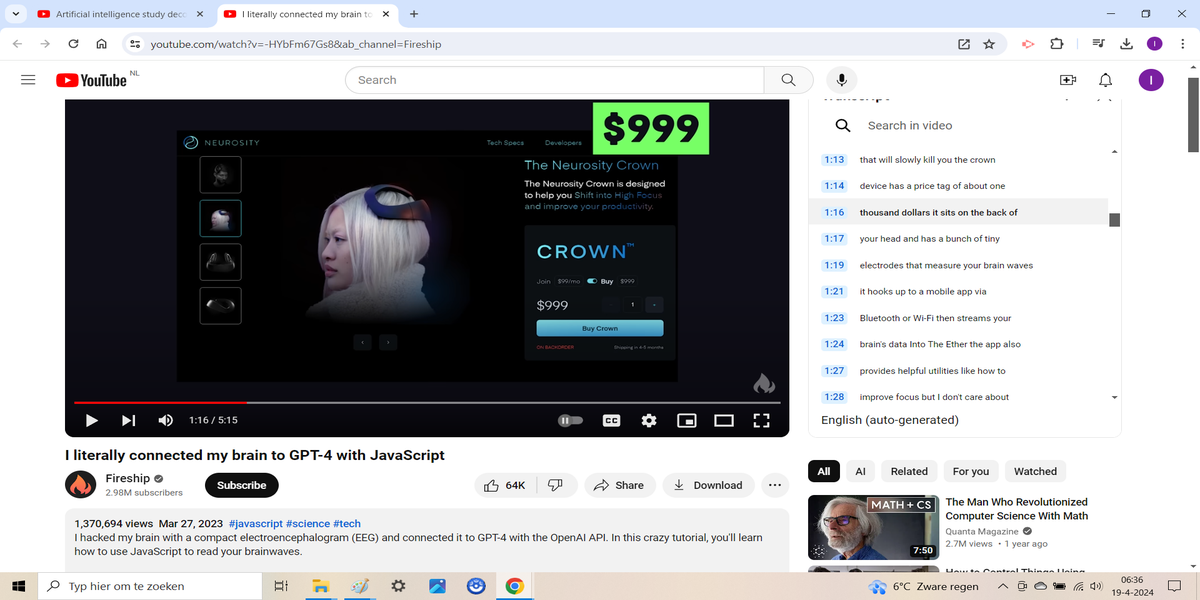Click the transcript search magnifier icon
Viewport: 1200px width, 600px height.
coord(843,125)
